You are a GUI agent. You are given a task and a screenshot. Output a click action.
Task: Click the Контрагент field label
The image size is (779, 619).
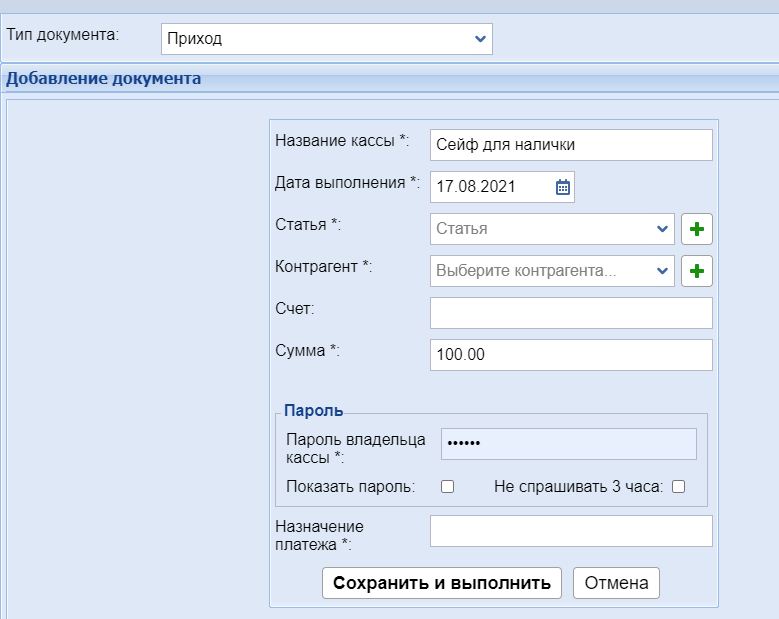click(x=323, y=267)
